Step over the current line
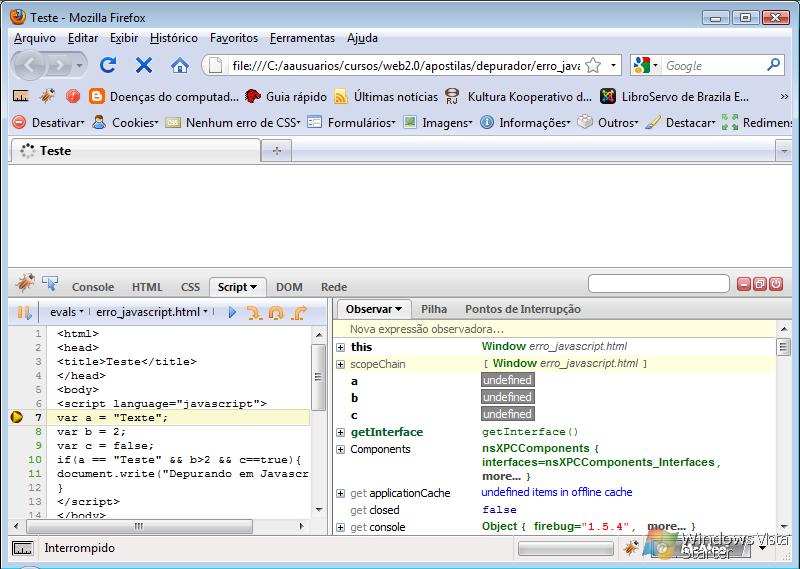 click(276, 312)
